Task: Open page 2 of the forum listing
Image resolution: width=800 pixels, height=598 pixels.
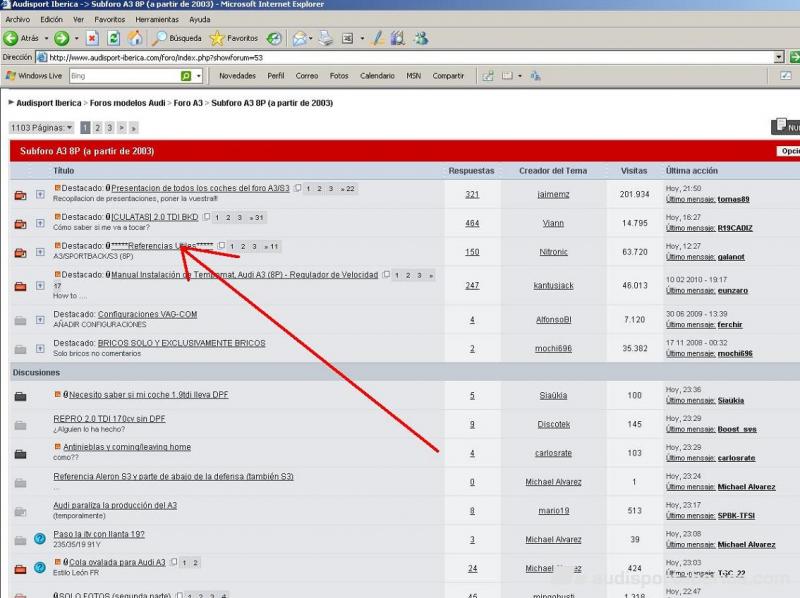Action: point(97,128)
